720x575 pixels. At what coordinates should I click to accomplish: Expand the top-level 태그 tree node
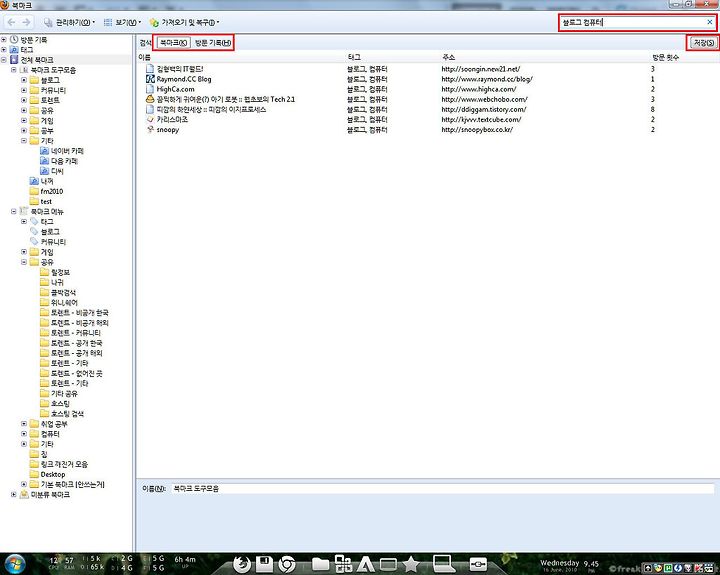pyautogui.click(x=4, y=50)
